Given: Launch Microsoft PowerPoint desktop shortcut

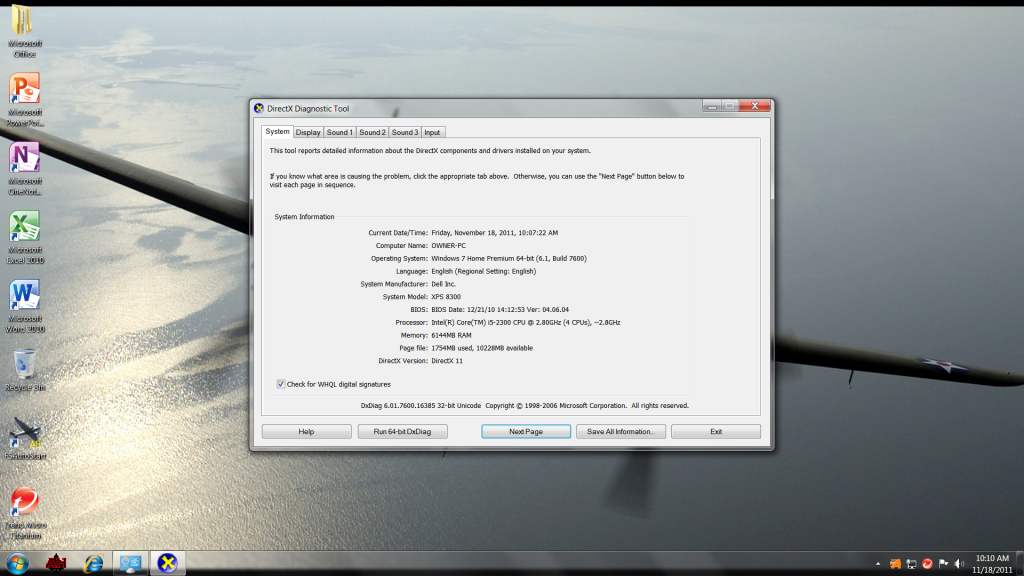Looking at the screenshot, I should [25, 99].
